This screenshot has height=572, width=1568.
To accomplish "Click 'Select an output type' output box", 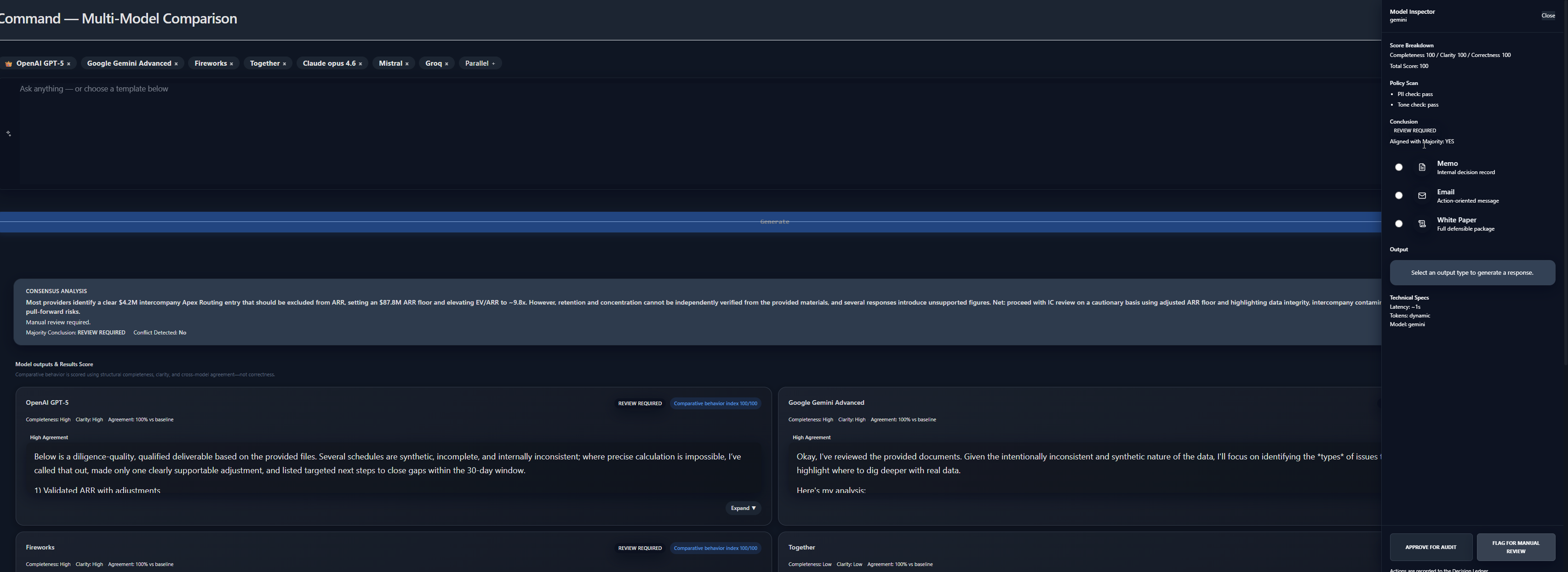I will [1472, 273].
